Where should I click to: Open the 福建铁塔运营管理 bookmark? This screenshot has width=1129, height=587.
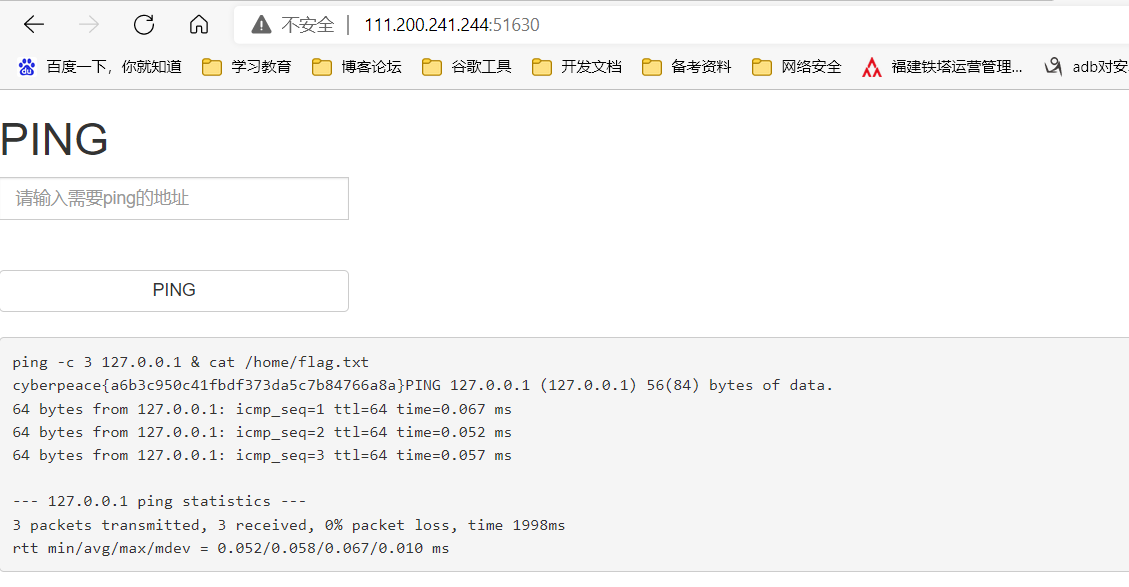pos(943,67)
